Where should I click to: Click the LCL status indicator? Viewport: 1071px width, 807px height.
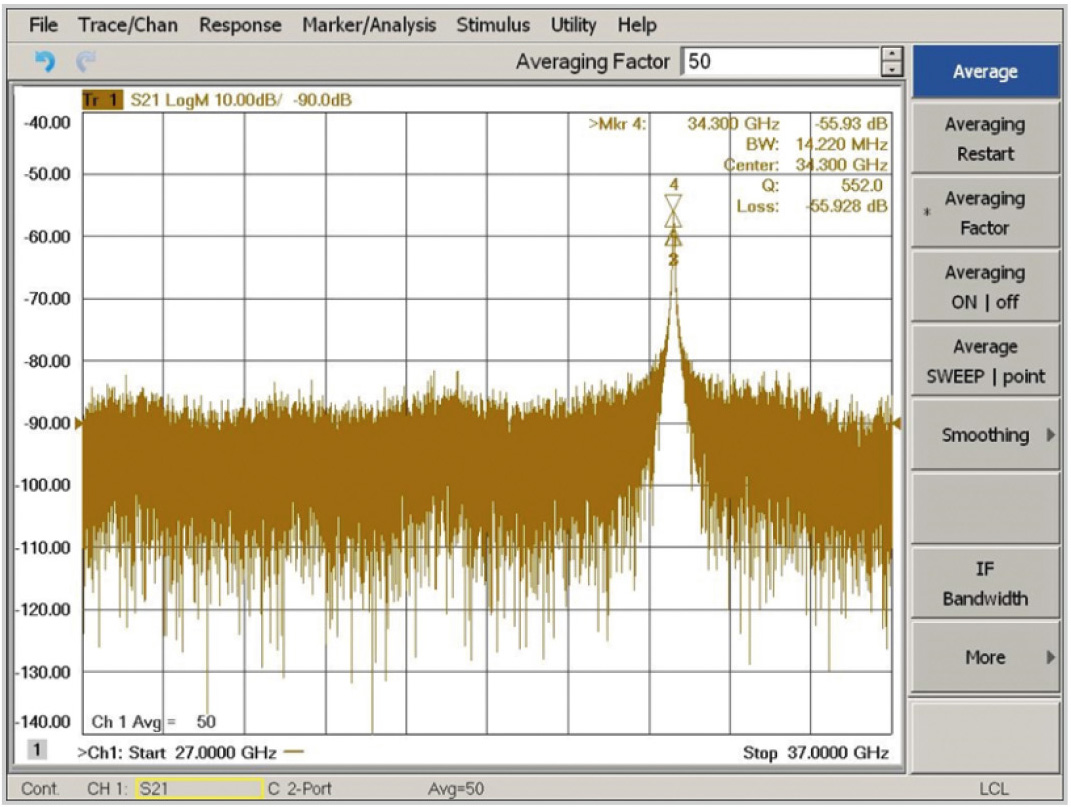click(x=994, y=789)
